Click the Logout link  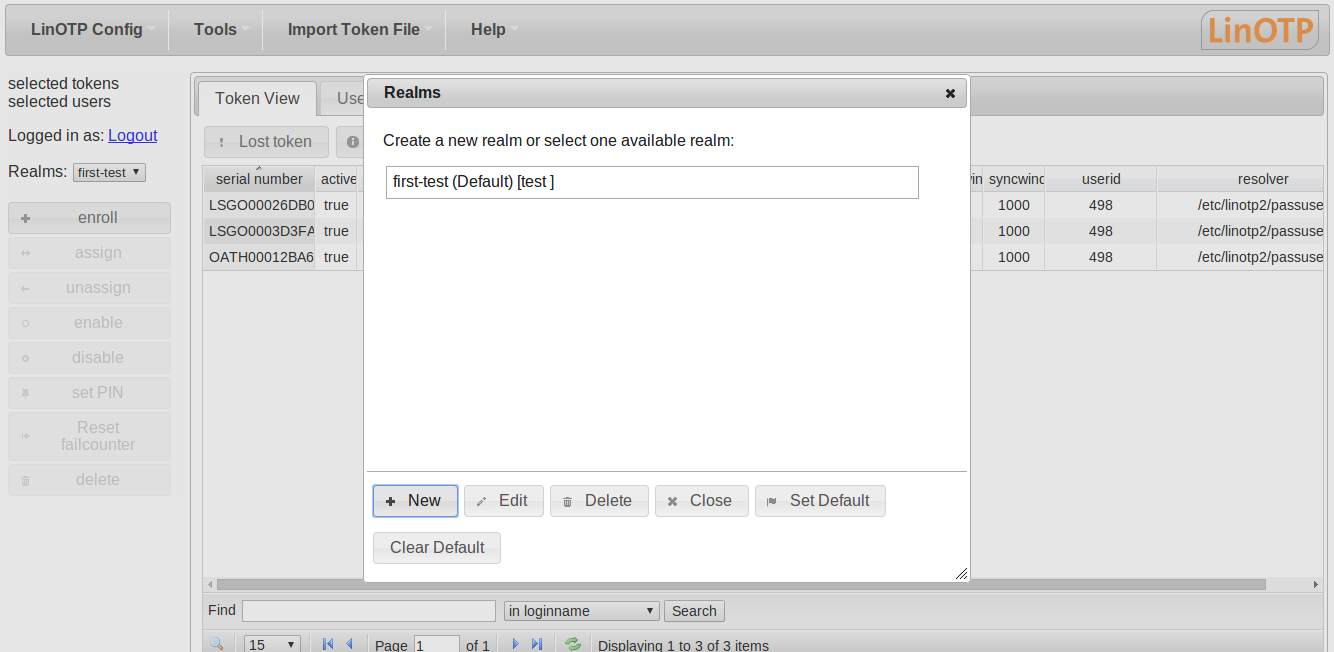(x=133, y=135)
